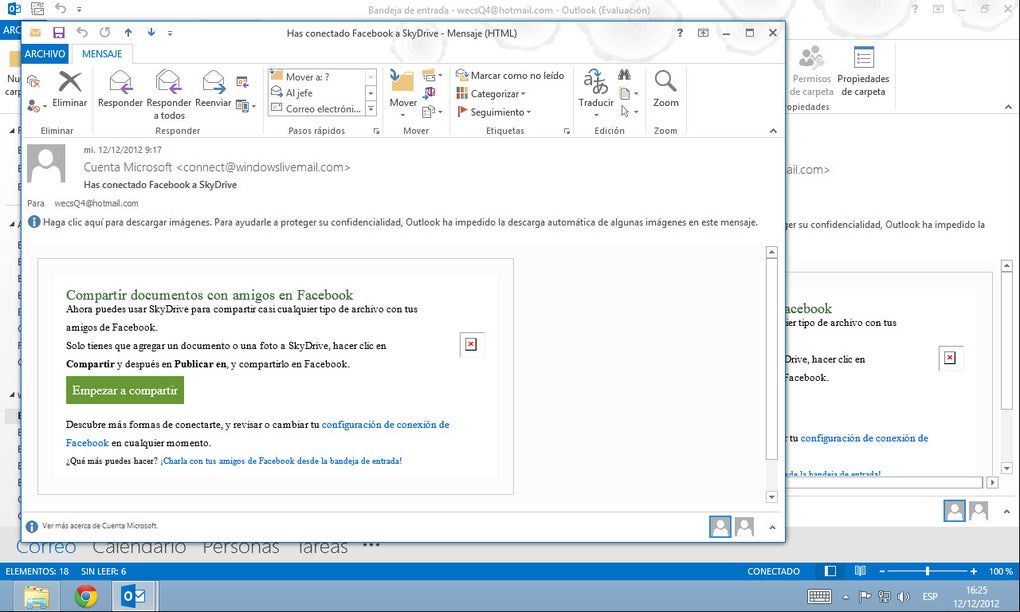Open the Categorizar dropdown
This screenshot has height=612, width=1020.
pyautogui.click(x=491, y=94)
